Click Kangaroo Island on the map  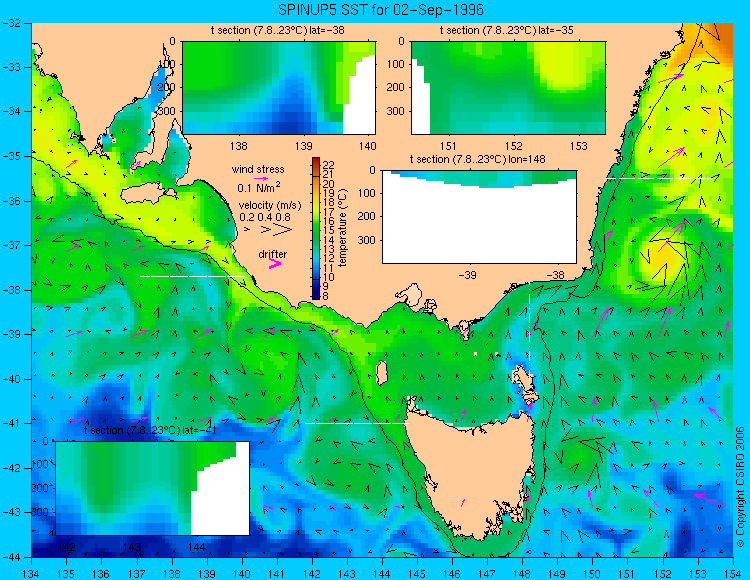coord(146,195)
